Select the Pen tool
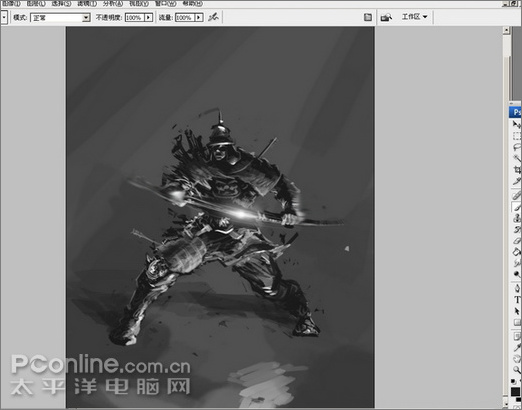 (x=517, y=289)
